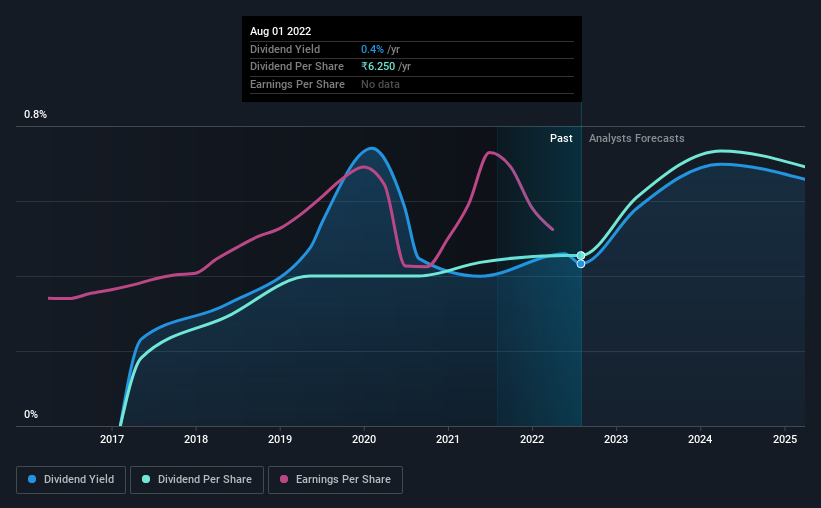The height and width of the screenshot is (508, 821).
Task: Toggle the Earnings Per Share legend button
Action: pos(335,480)
